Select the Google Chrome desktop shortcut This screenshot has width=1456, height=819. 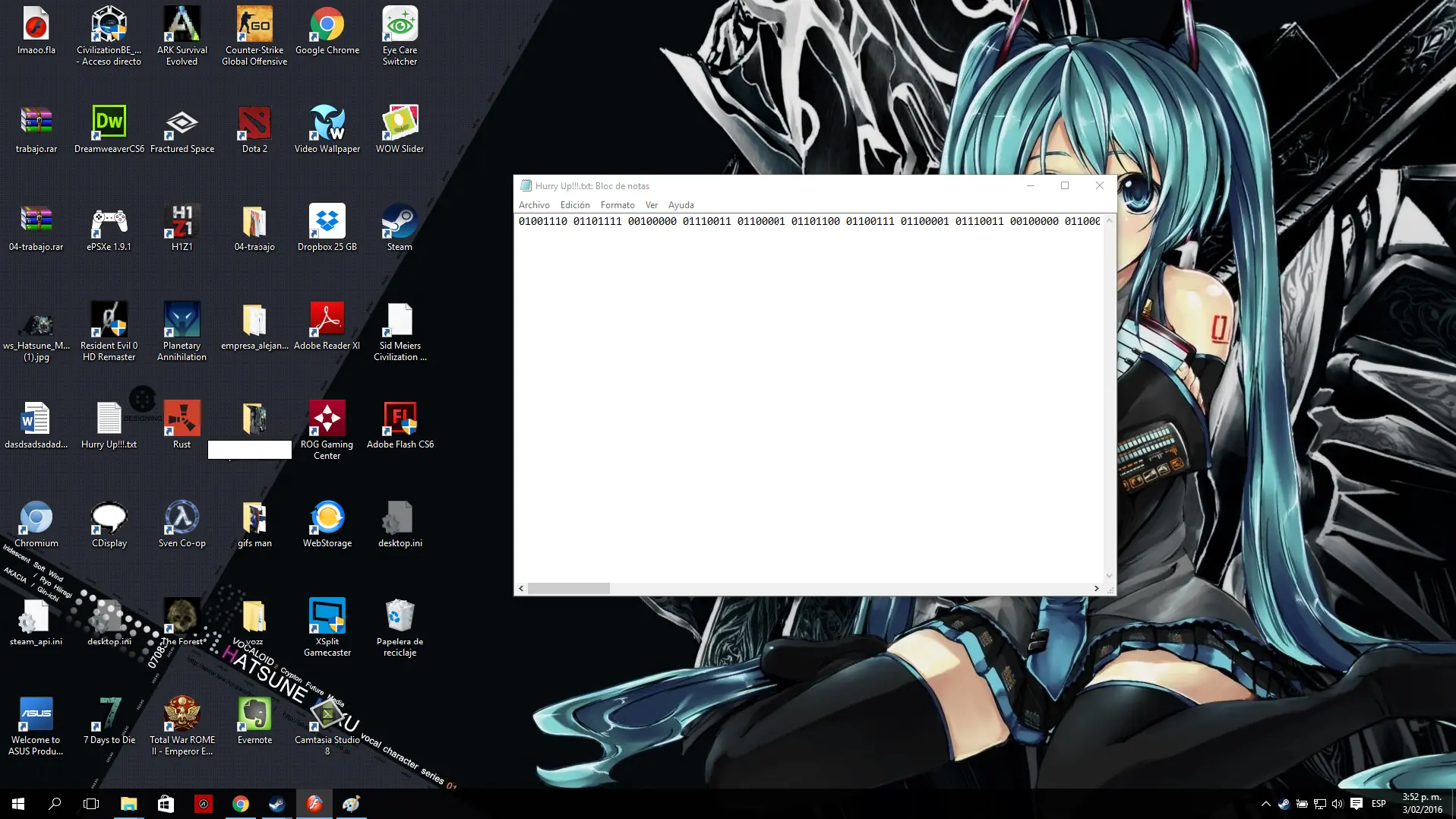327,32
